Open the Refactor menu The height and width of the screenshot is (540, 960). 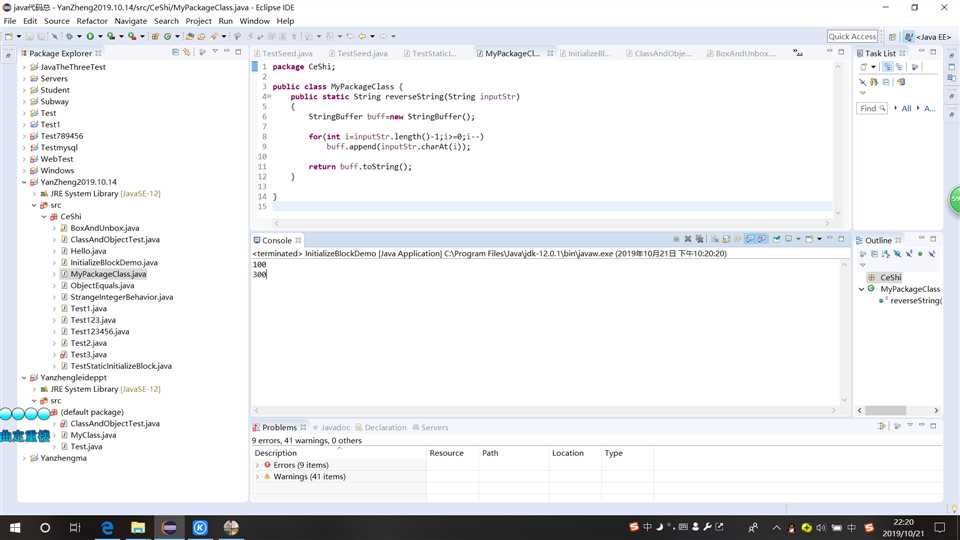tap(92, 21)
